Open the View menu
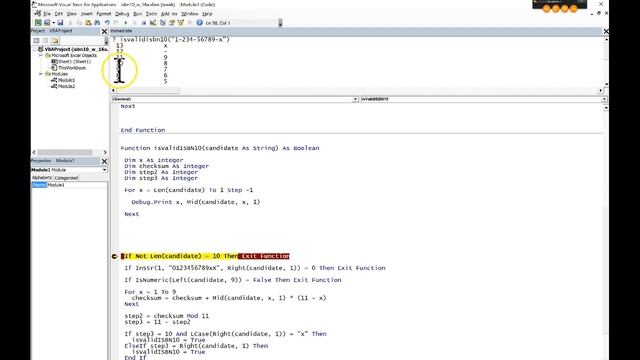The image size is (640, 360). point(71,14)
